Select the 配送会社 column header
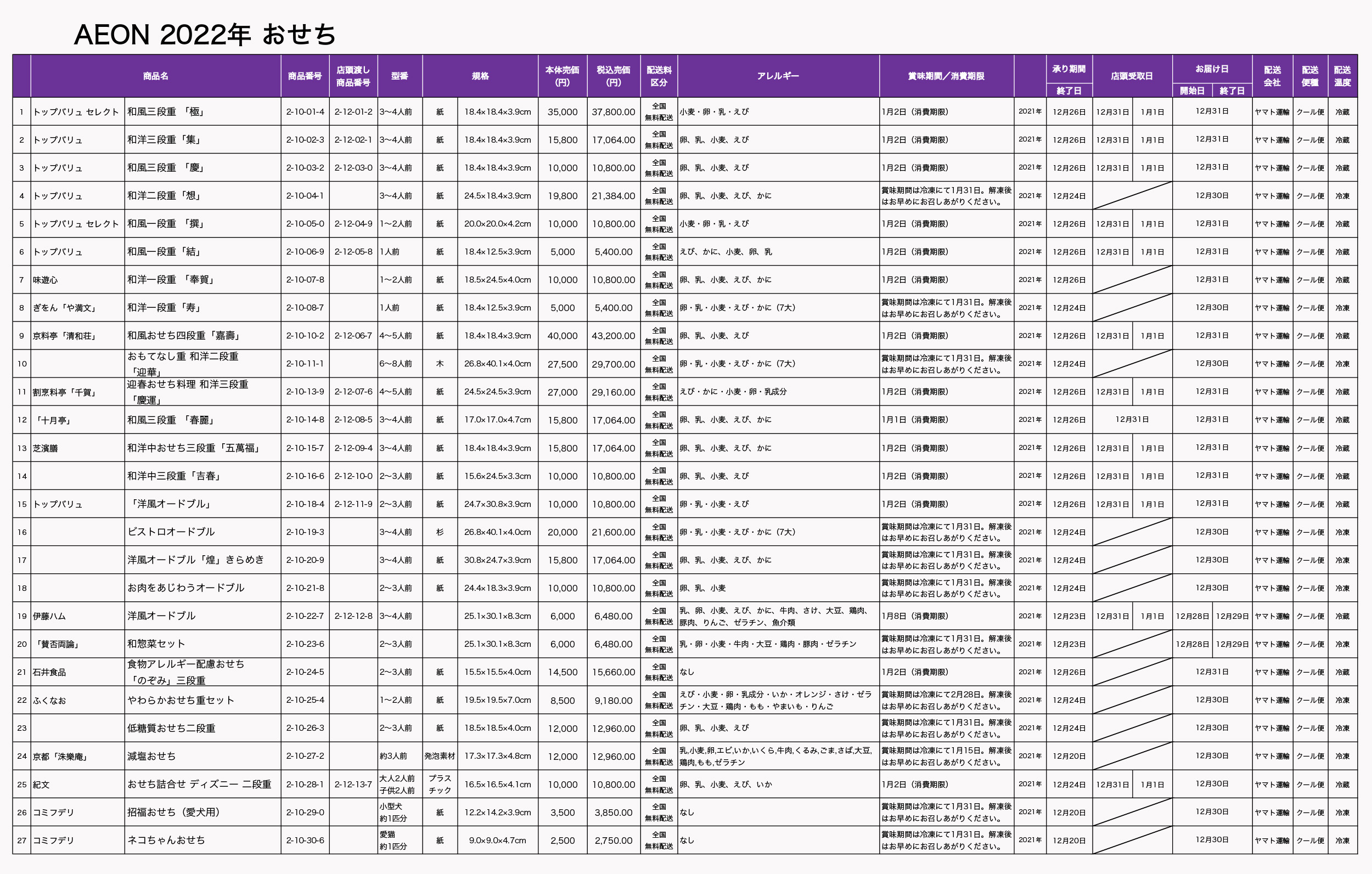Image resolution: width=1372 pixels, height=874 pixels. tap(1272, 76)
